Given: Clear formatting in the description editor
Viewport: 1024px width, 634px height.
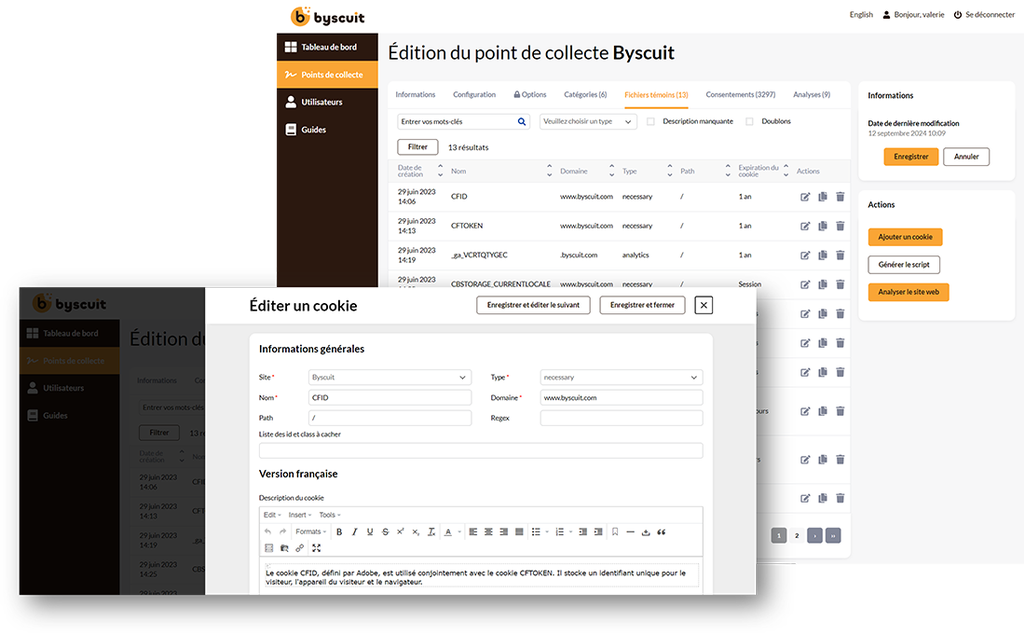Looking at the screenshot, I should (431, 532).
